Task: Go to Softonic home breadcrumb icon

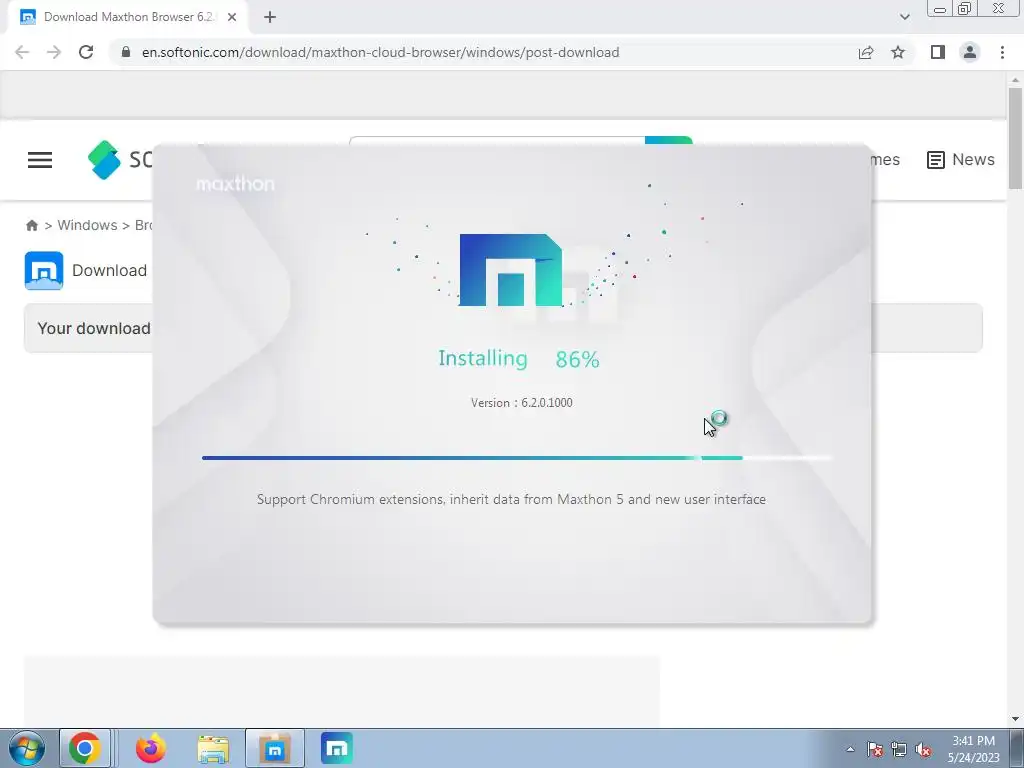Action: [31, 225]
